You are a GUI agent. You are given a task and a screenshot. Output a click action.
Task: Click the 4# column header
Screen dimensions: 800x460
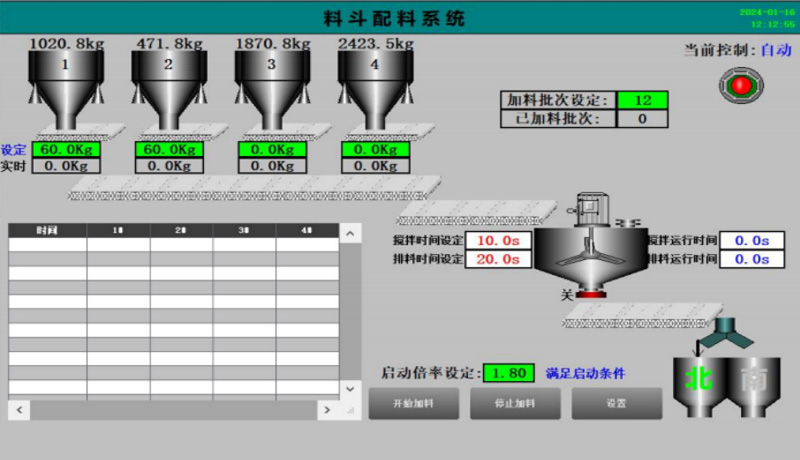pos(308,230)
